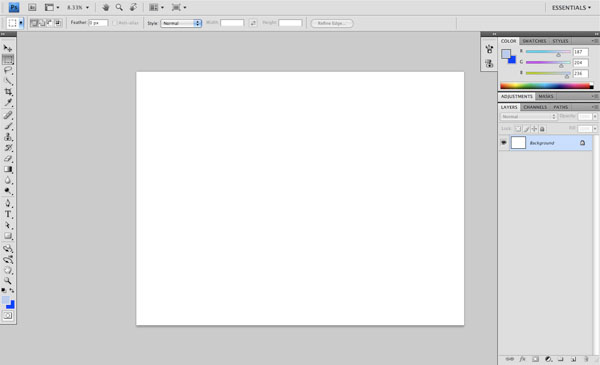Select the Adjustments tab
The height and width of the screenshot is (365, 600).
(517, 96)
